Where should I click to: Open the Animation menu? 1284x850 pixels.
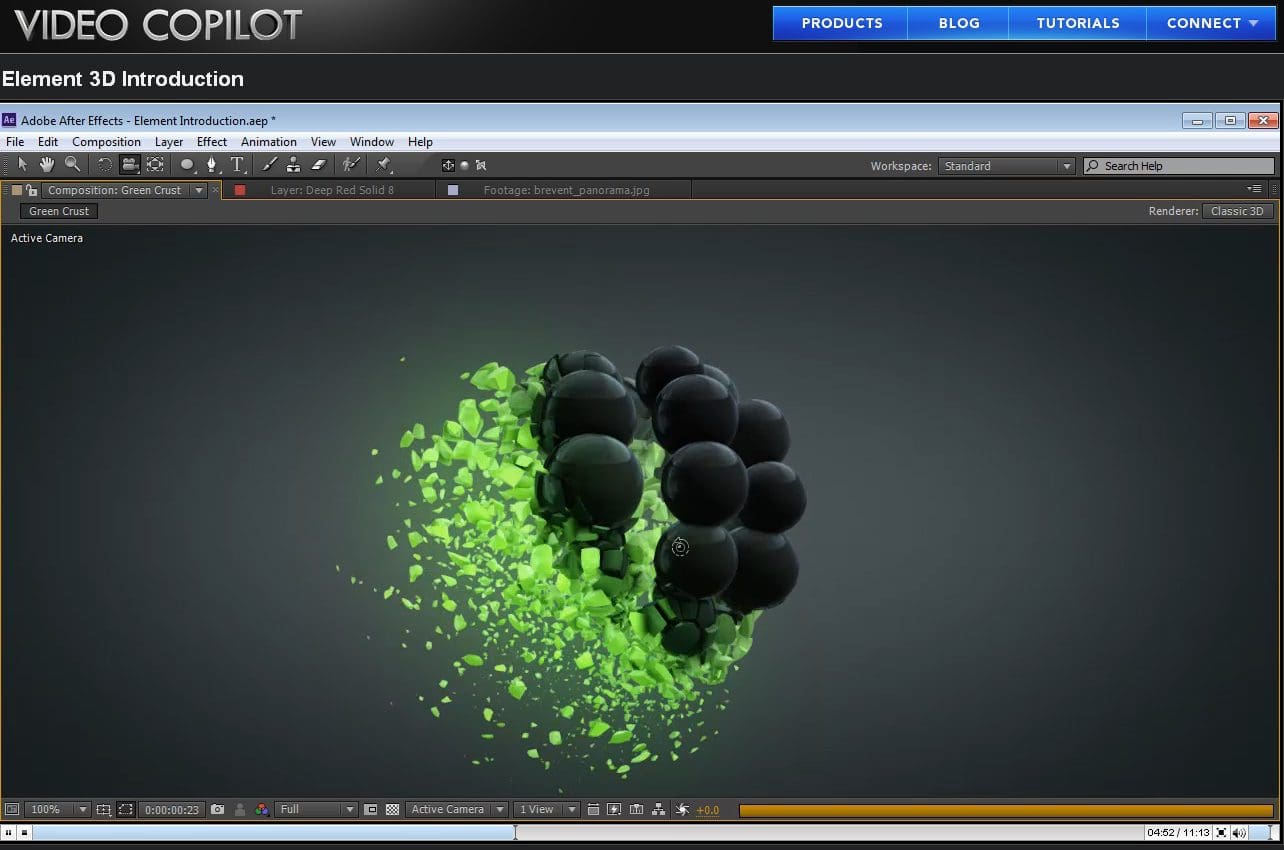coord(269,142)
